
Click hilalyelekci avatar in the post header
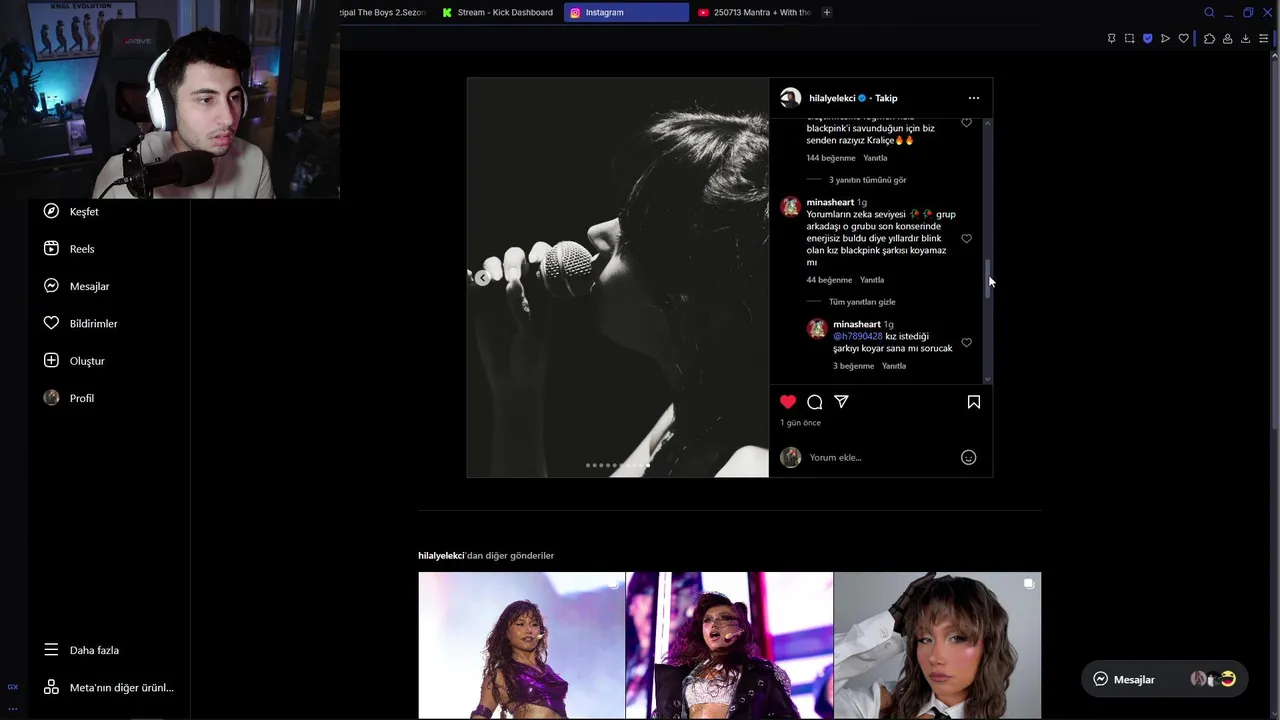pyautogui.click(x=790, y=98)
